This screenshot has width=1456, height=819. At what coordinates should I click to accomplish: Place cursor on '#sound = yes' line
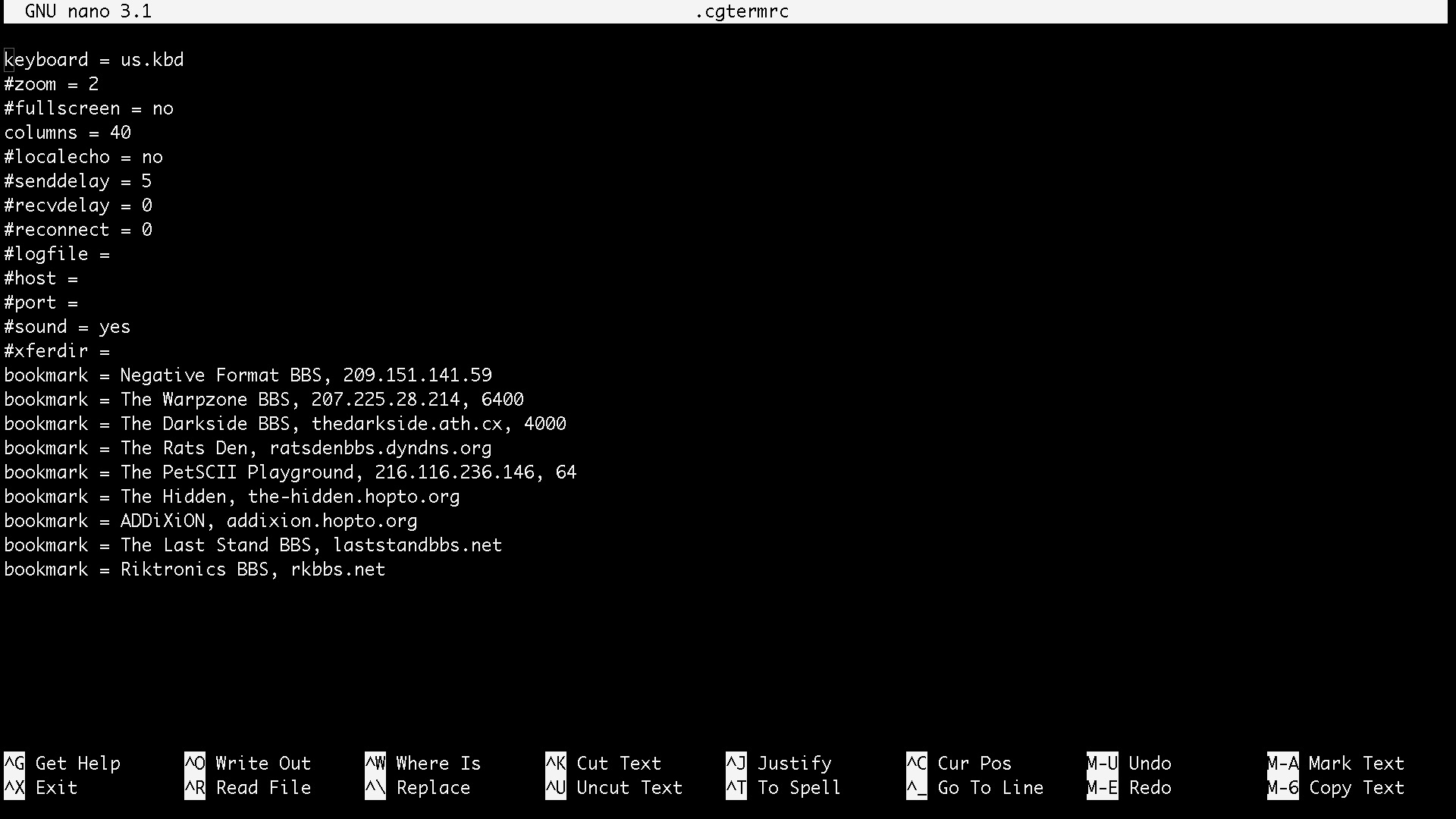pyautogui.click(x=67, y=327)
